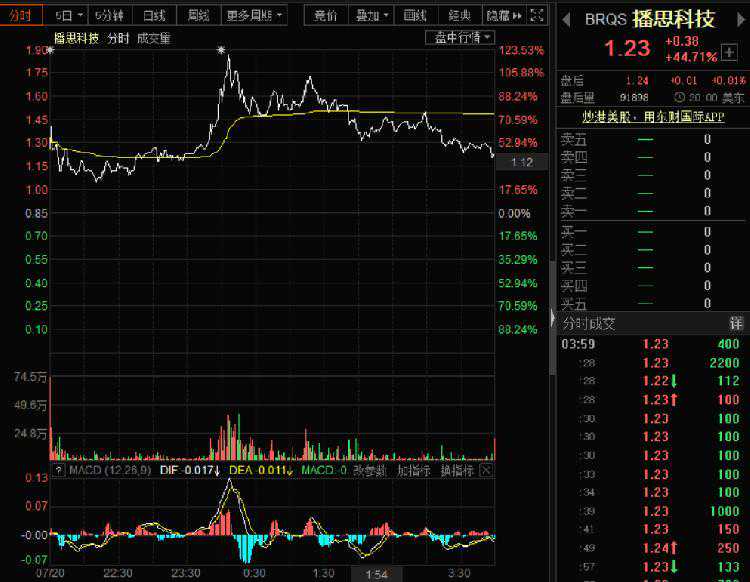Click the fullscreen expand icon in chart toolbar

click(537, 16)
